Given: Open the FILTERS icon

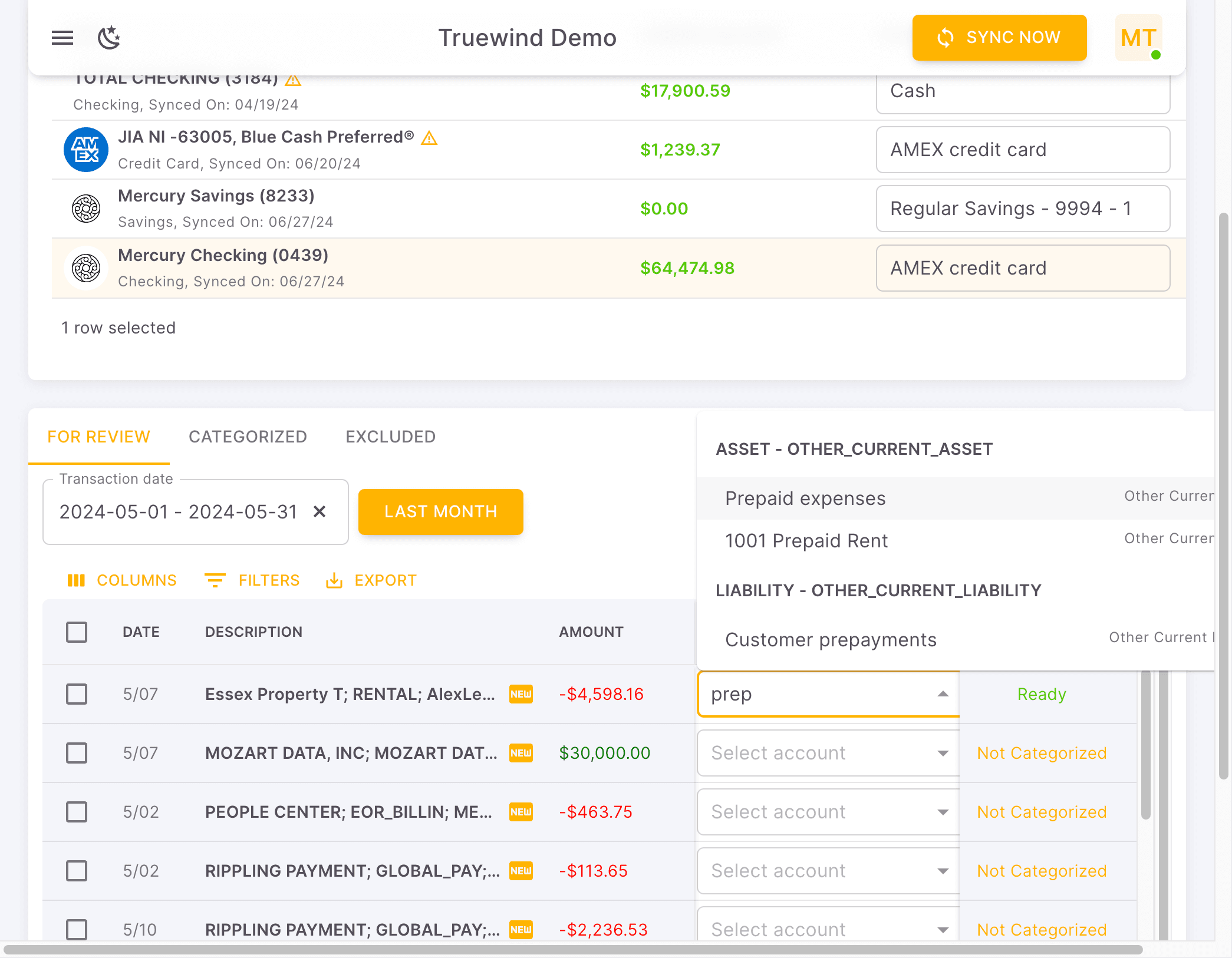Looking at the screenshot, I should 216,580.
